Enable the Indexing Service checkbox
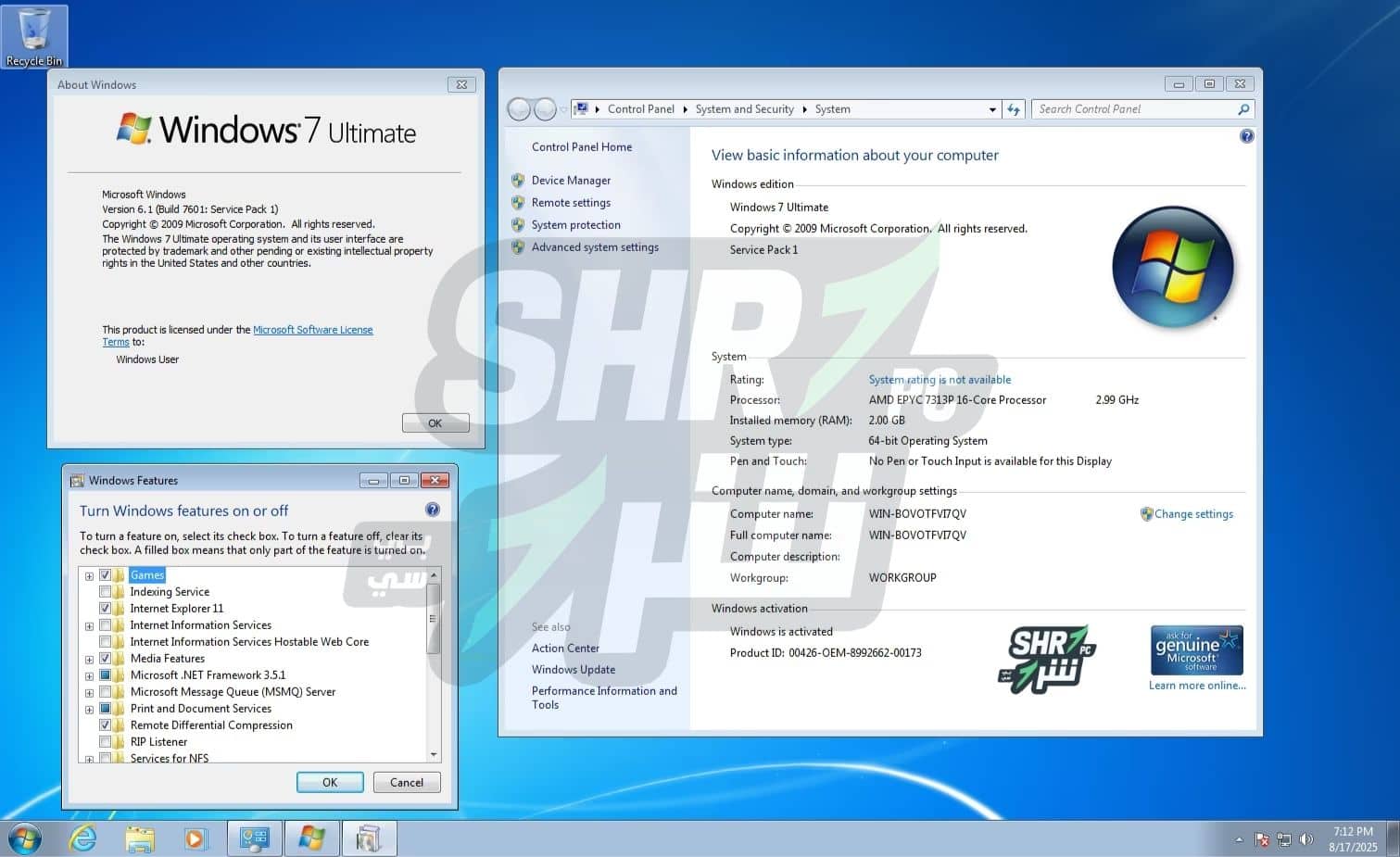The width and height of the screenshot is (1400, 857). point(105,592)
